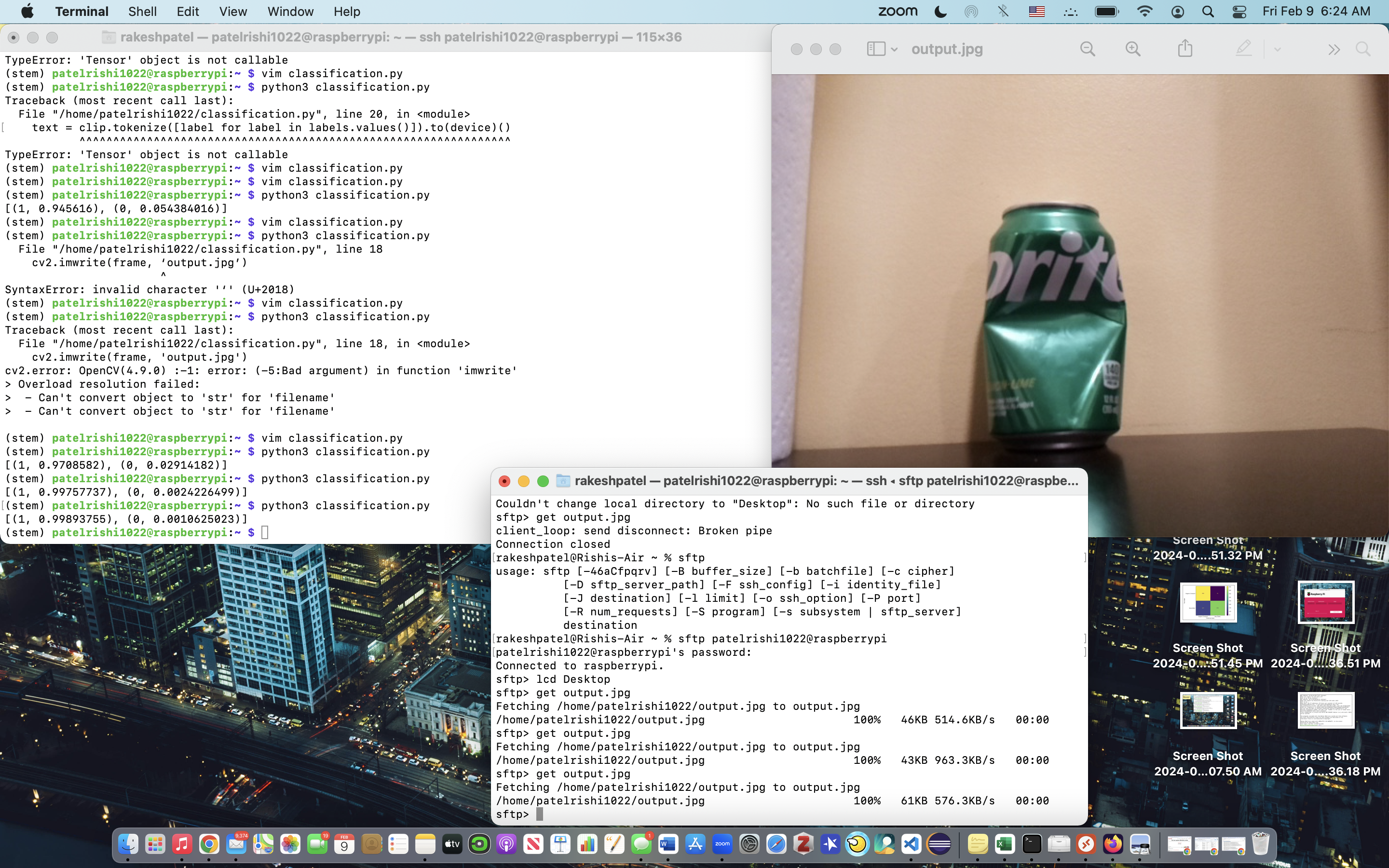Minimize the sftp Terminal window
This screenshot has width=1389, height=868.
click(523, 481)
